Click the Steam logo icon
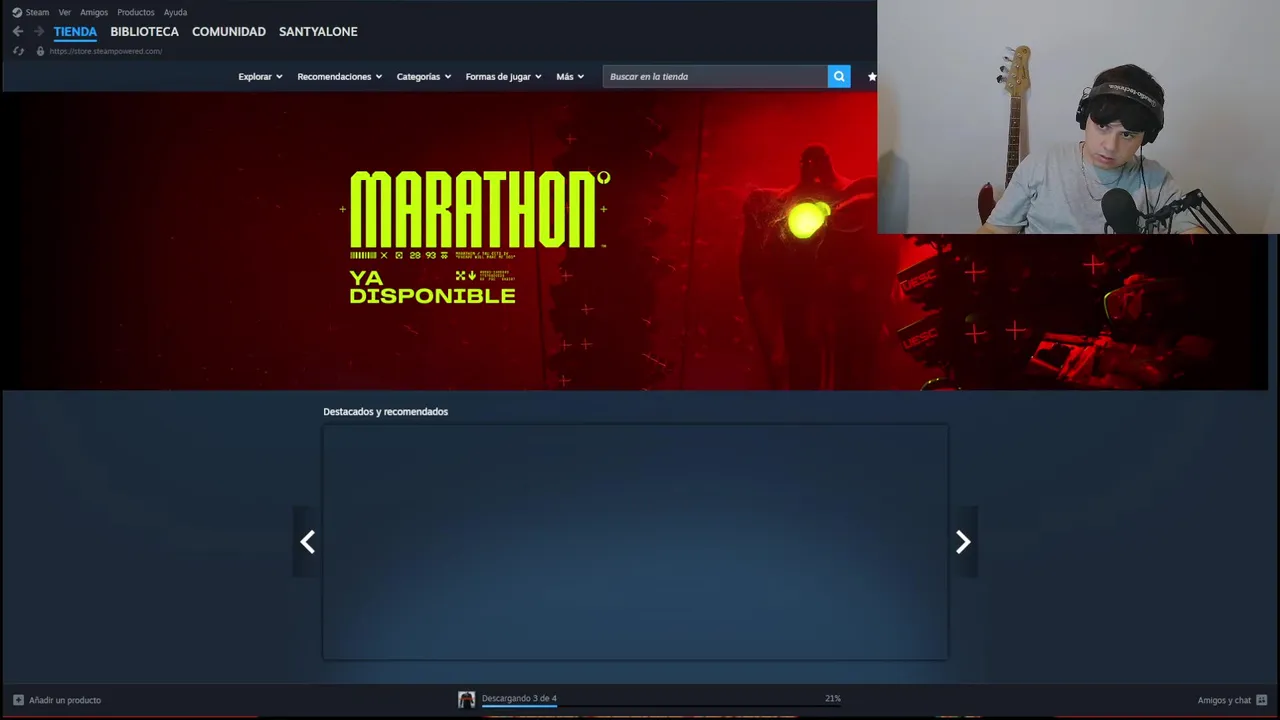Screen dimensions: 1280x720 click(x=17, y=12)
